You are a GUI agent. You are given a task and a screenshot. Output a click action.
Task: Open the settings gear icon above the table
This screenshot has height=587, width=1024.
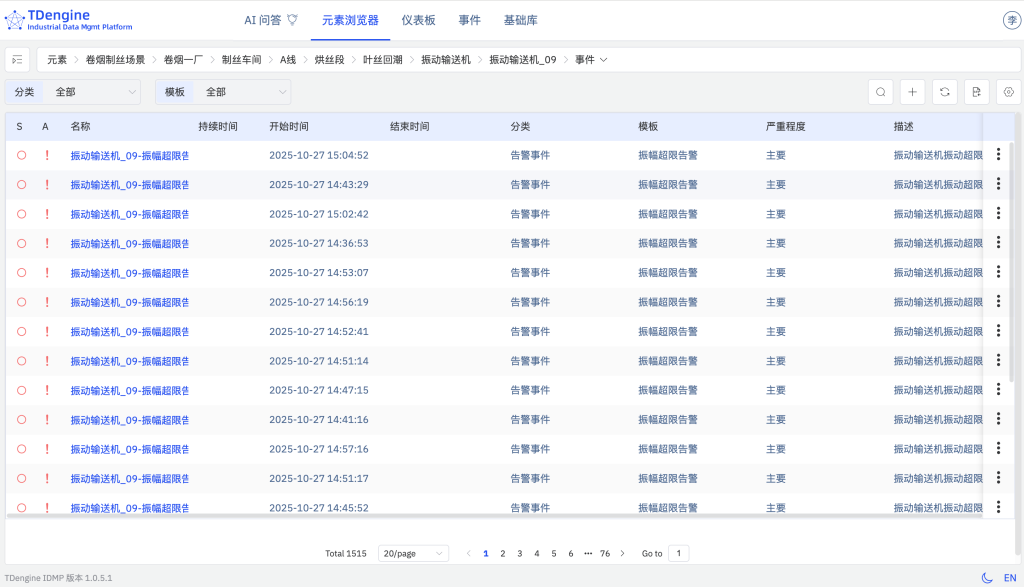click(1009, 91)
